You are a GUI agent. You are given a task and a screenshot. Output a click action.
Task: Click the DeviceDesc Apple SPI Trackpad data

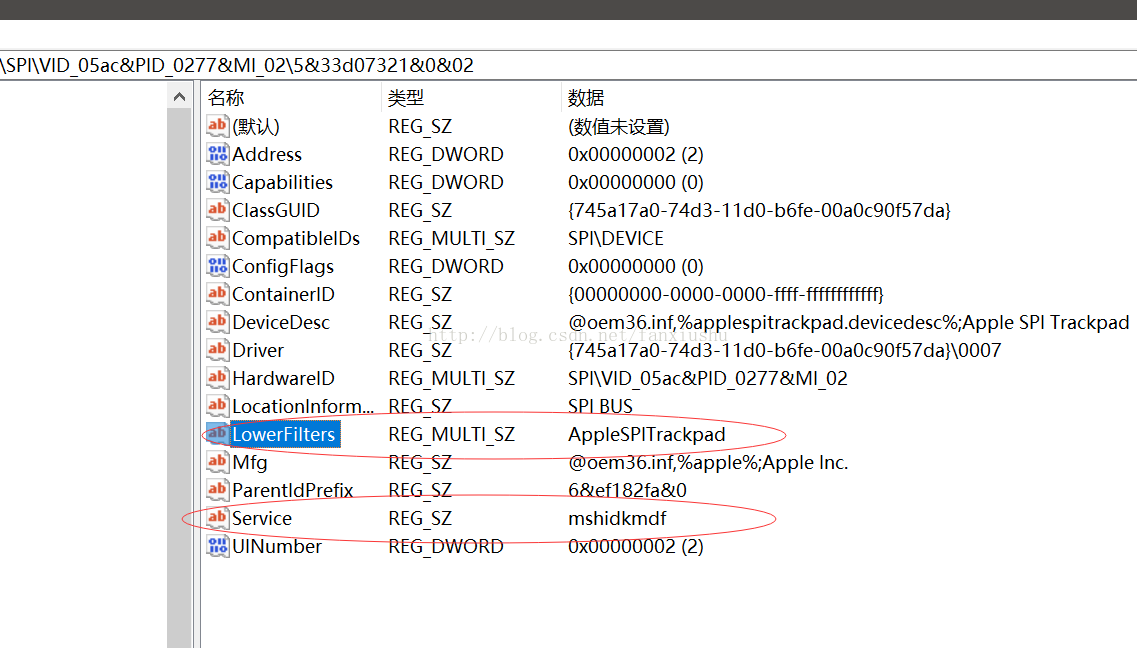coord(848,323)
